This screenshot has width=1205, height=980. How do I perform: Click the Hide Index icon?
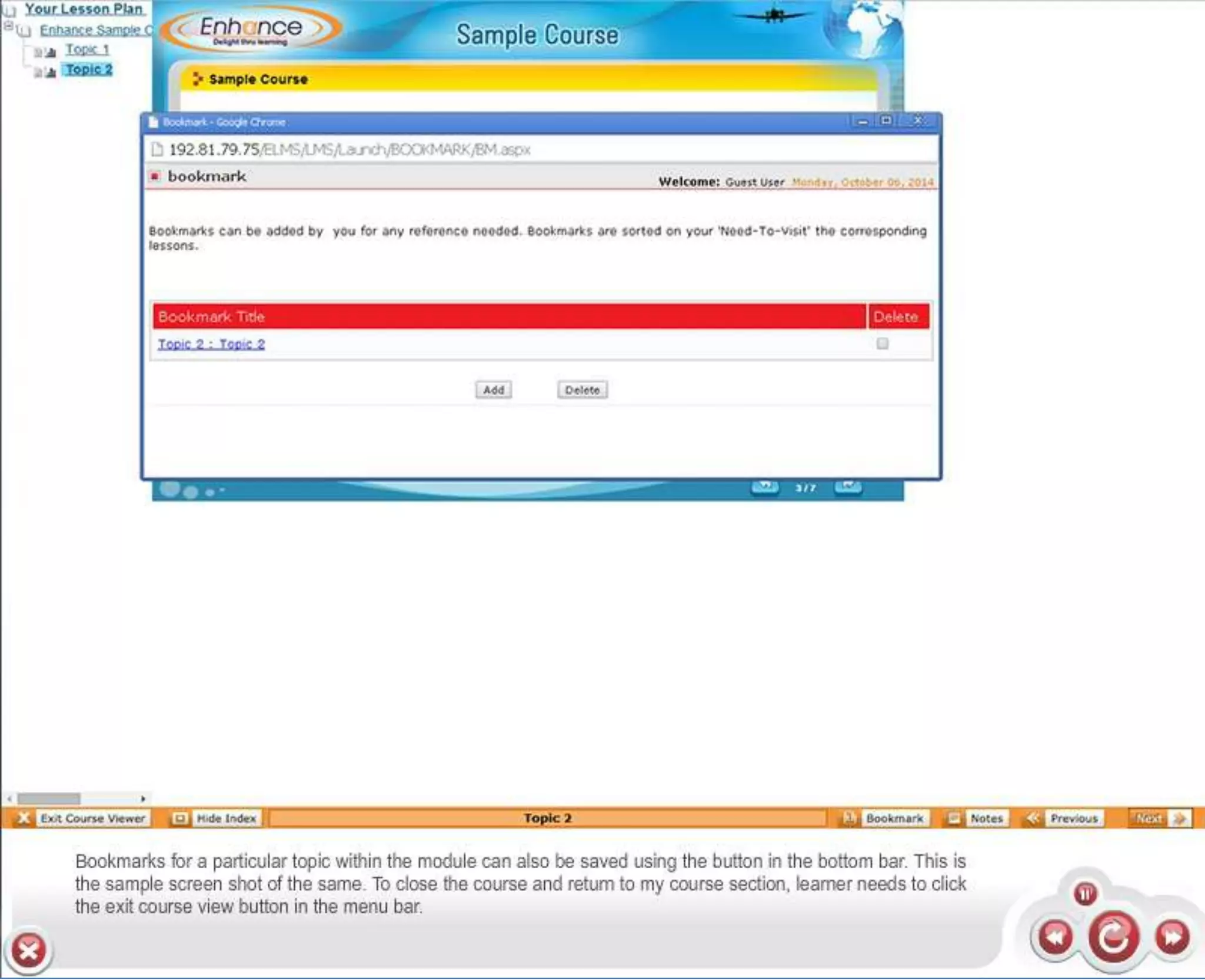180,818
